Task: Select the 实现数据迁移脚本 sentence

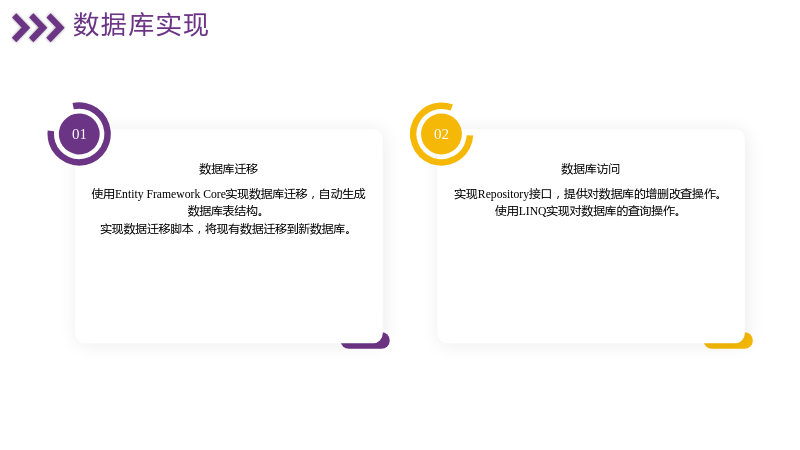Action: point(227,229)
